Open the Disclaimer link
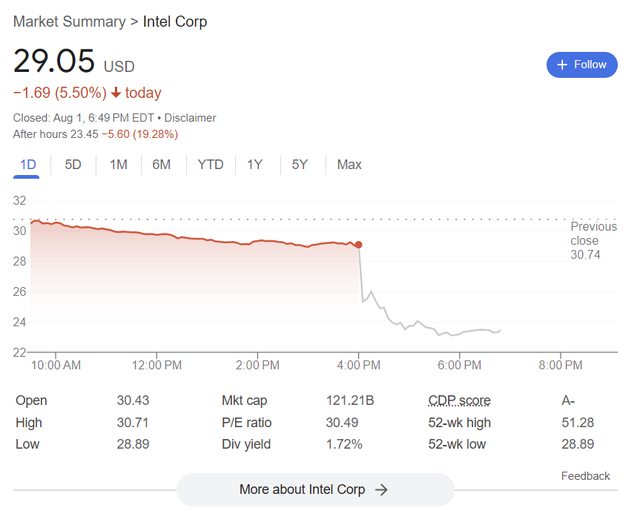The width and height of the screenshot is (640, 508). [190, 118]
